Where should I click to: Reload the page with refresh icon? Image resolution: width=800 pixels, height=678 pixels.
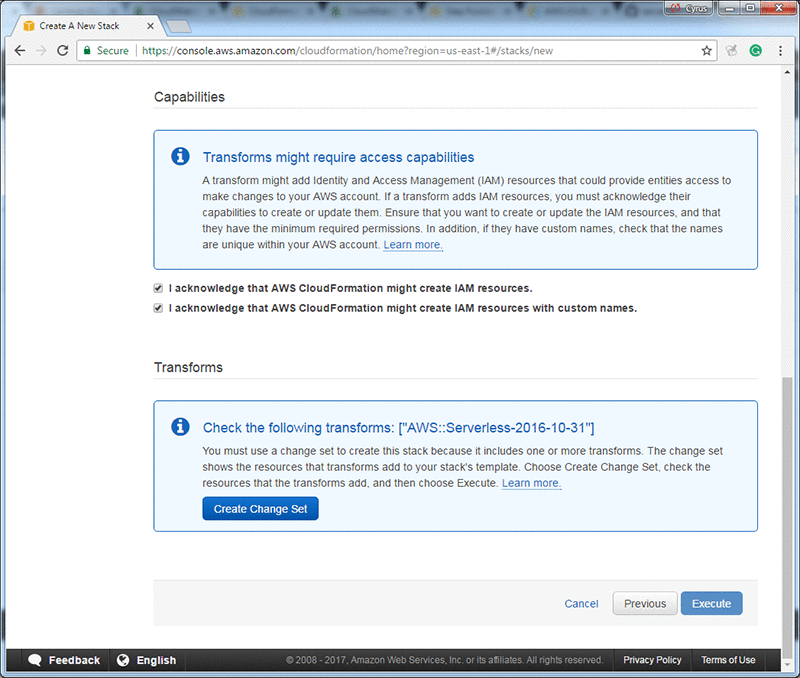point(63,51)
